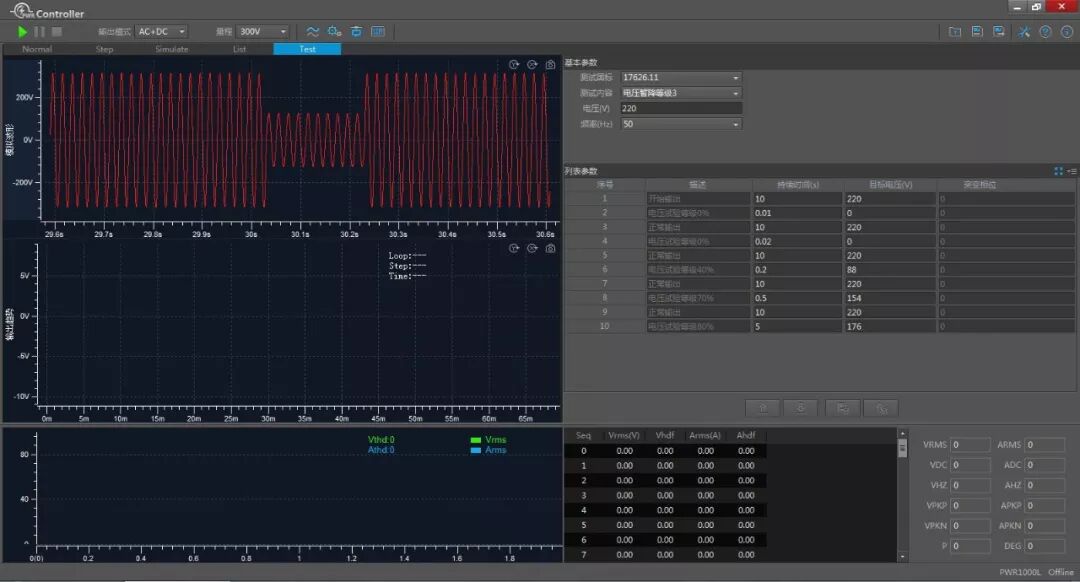
Task: Switch to the Normal tab
Action: pos(37,49)
